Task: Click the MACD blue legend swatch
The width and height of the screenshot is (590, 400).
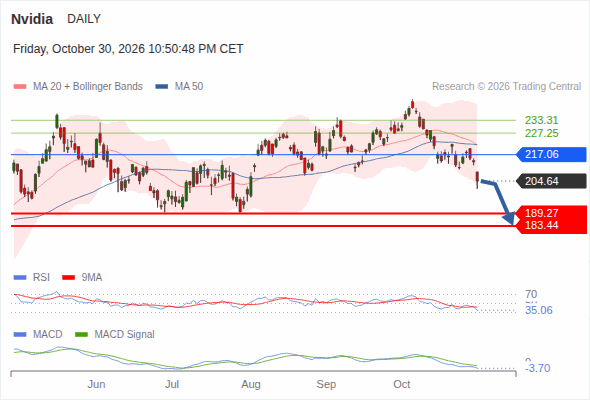Action: [20, 335]
